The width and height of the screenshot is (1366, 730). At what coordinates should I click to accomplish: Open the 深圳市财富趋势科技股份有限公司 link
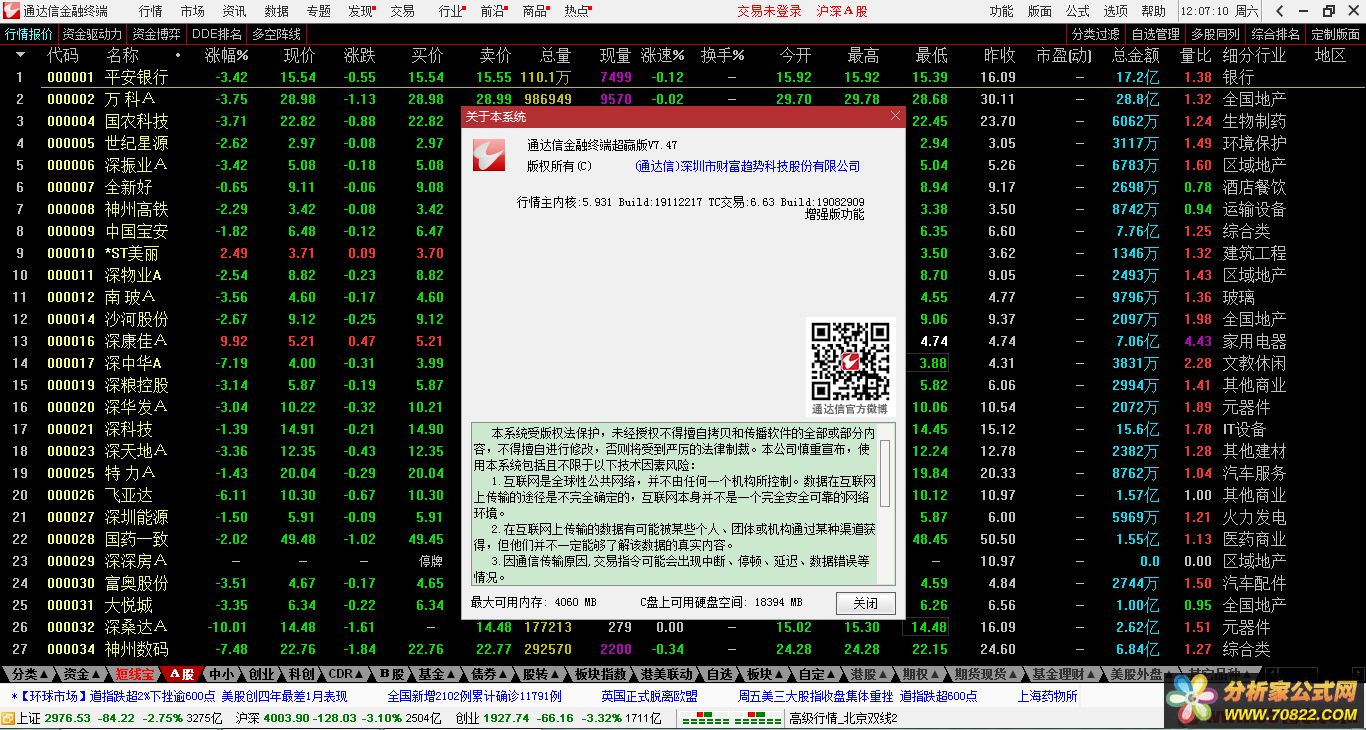coord(747,166)
